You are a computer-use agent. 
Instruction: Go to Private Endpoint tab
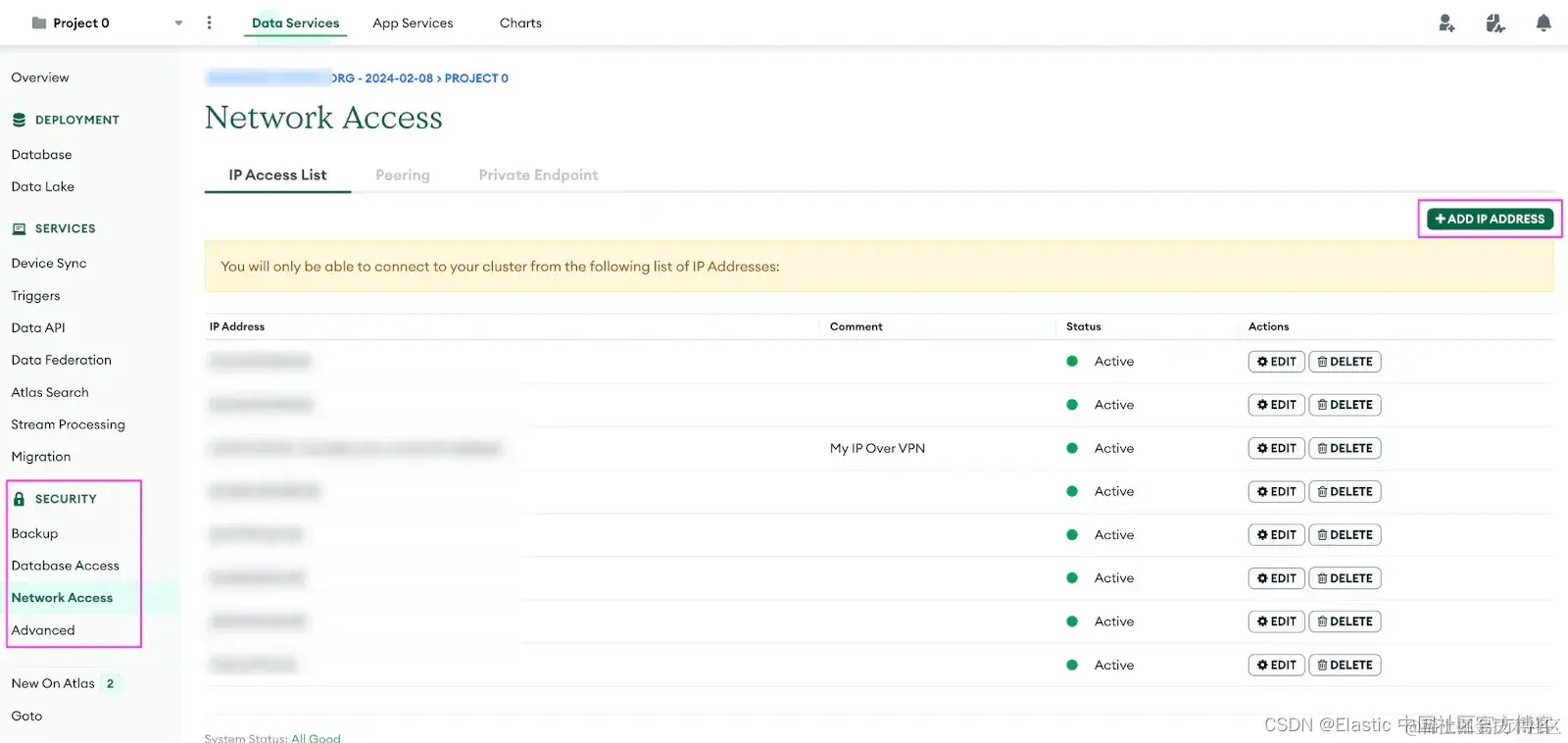[538, 174]
